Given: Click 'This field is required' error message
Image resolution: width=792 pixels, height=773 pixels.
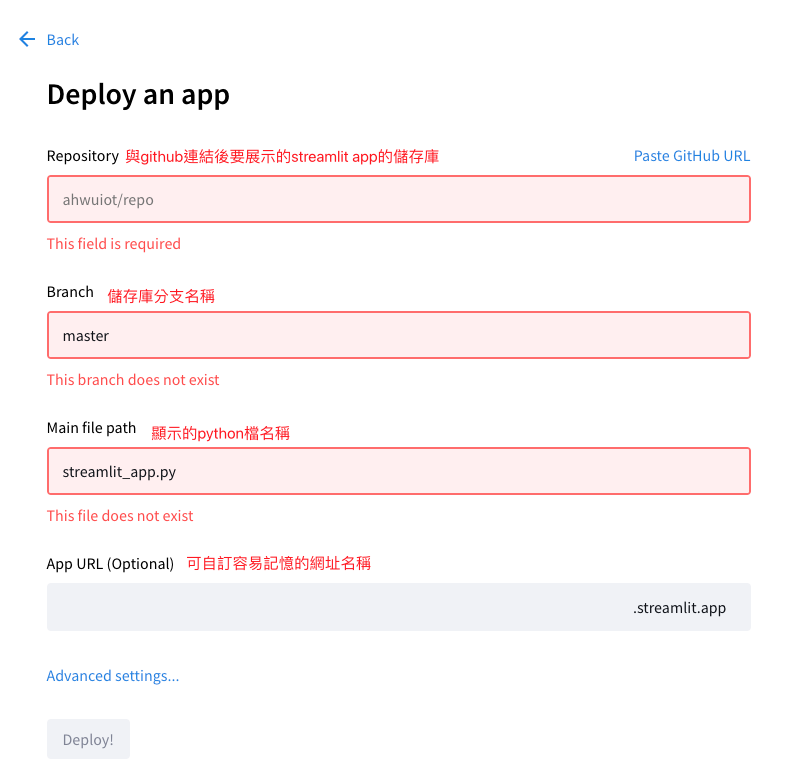Looking at the screenshot, I should tap(114, 244).
